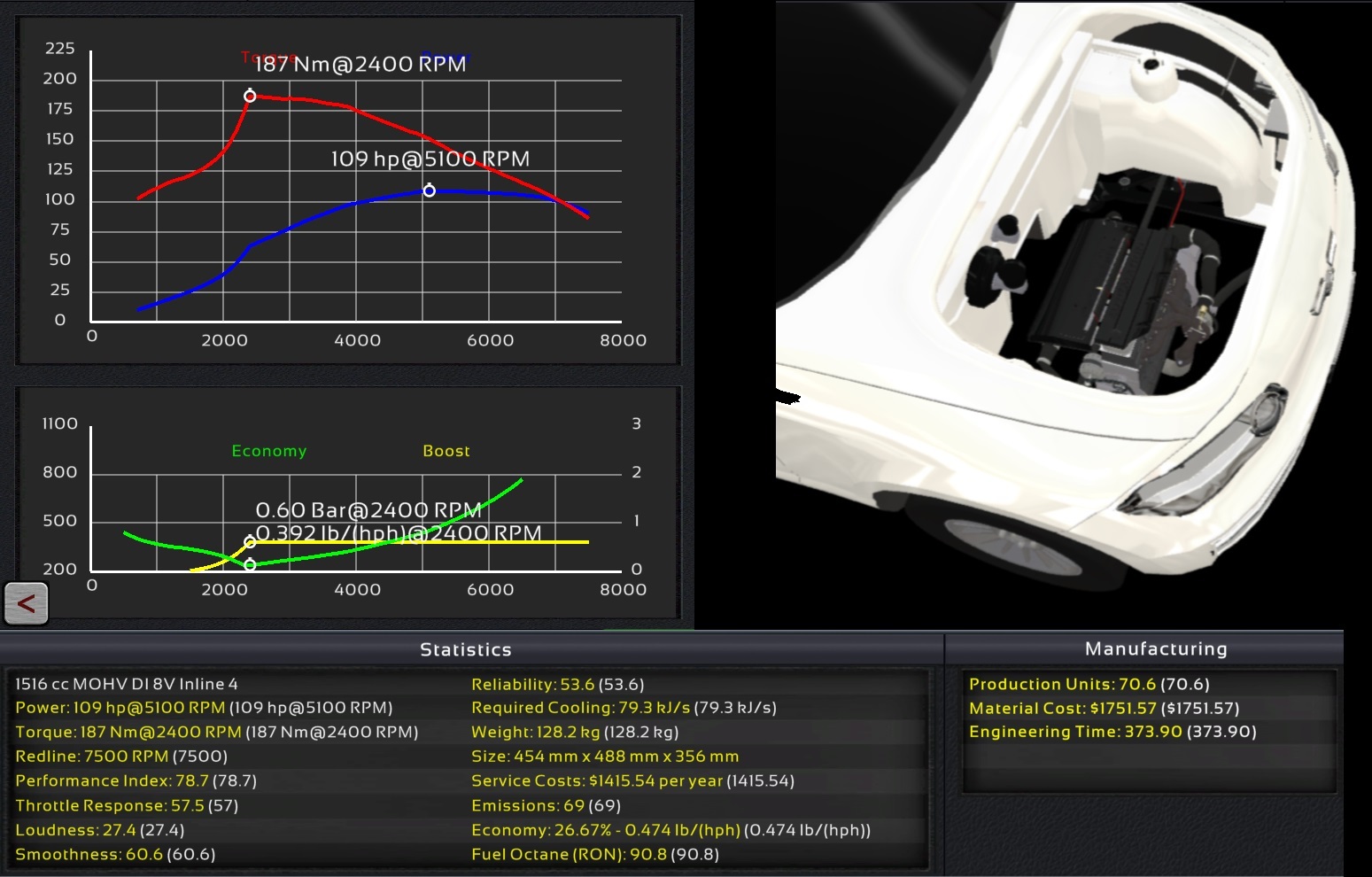Click the boost marker on the yellow curve
Viewport: 1372px width, 877px height.
coord(250,542)
